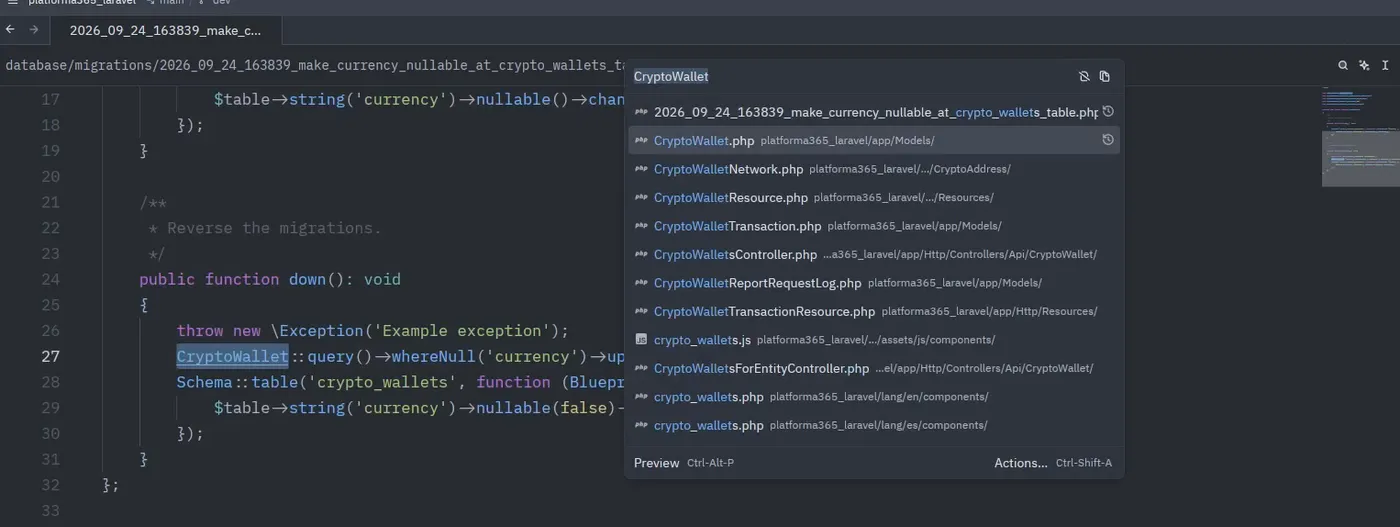Click 'Reverse the migrations.' comment

point(274,228)
